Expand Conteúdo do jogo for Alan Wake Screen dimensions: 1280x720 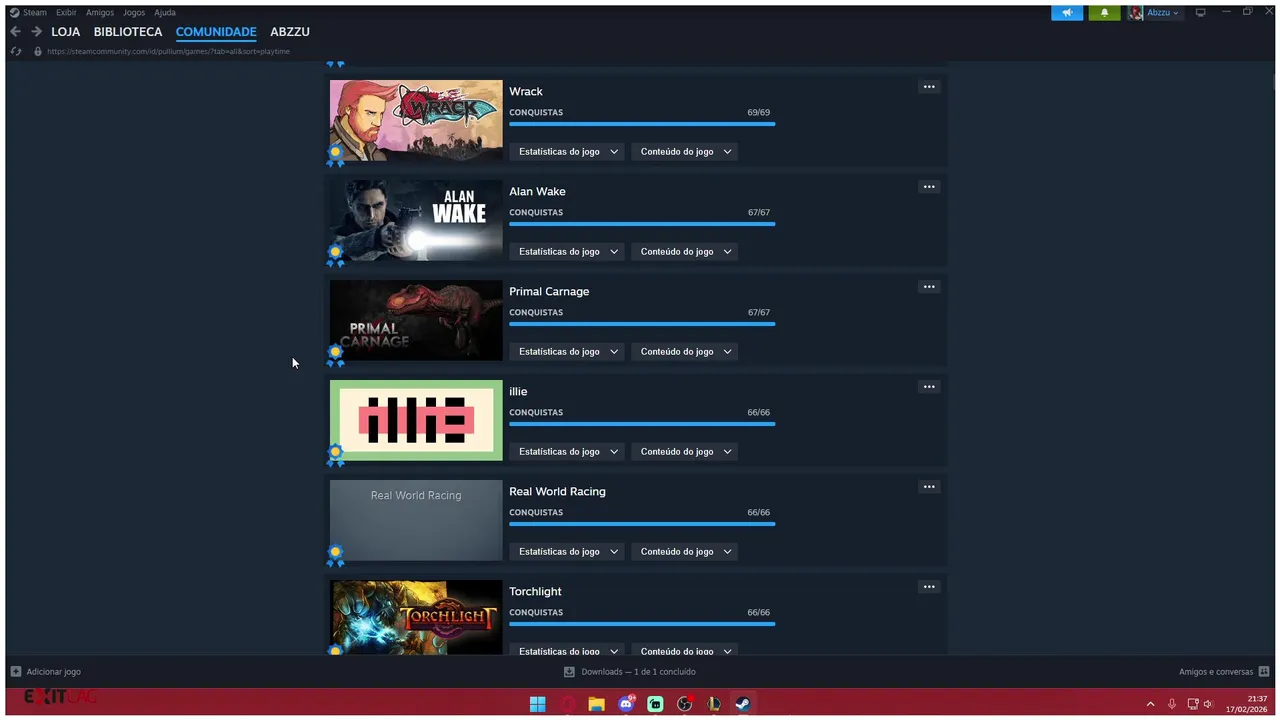(685, 252)
